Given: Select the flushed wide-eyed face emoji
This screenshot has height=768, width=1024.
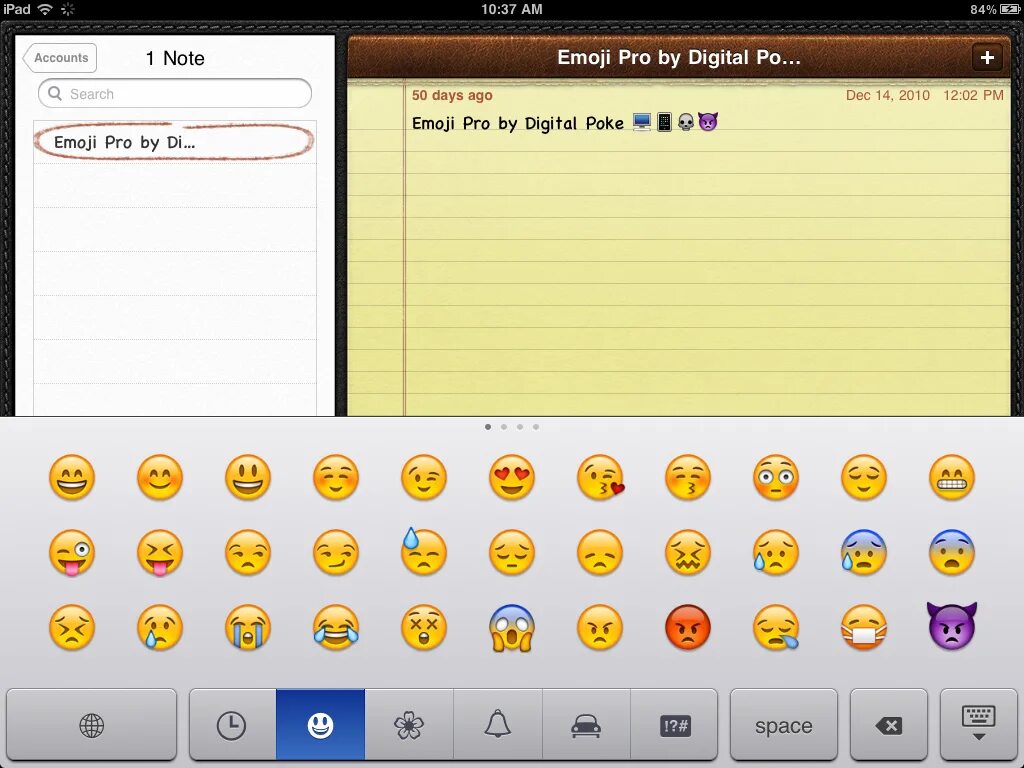Looking at the screenshot, I should click(x=776, y=477).
